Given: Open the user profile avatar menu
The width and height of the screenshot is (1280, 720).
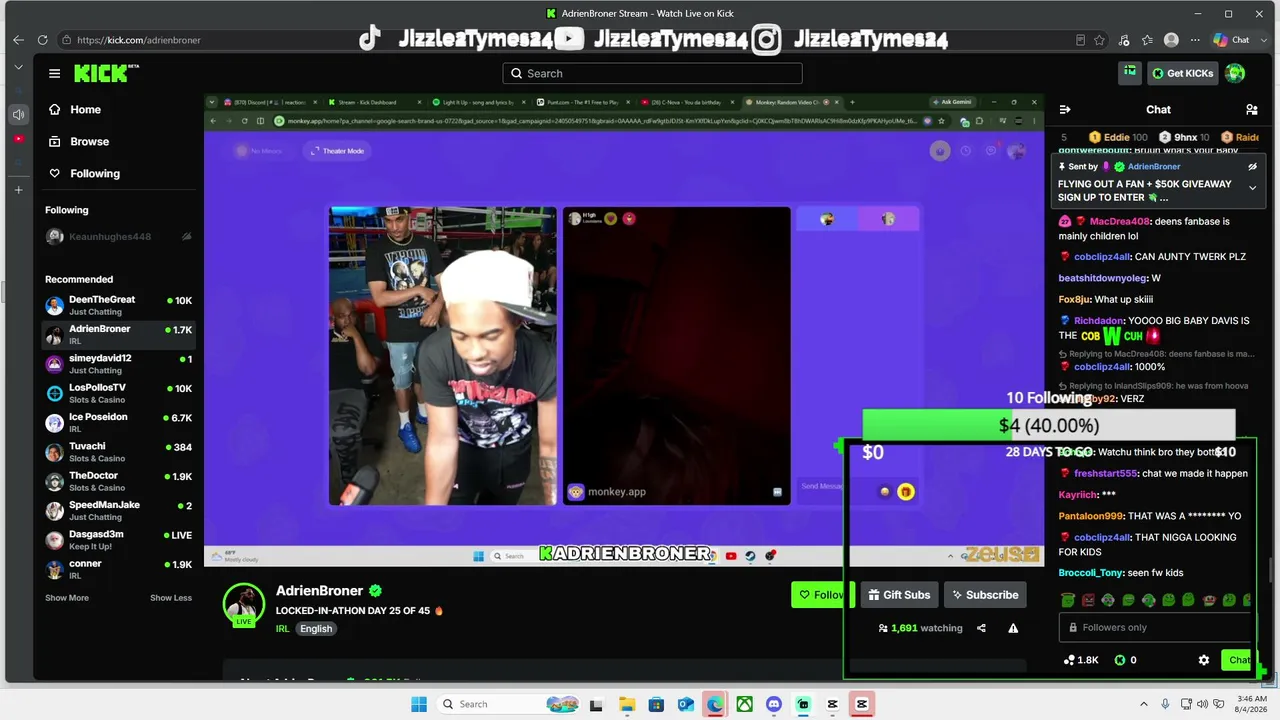Looking at the screenshot, I should click(1236, 73).
